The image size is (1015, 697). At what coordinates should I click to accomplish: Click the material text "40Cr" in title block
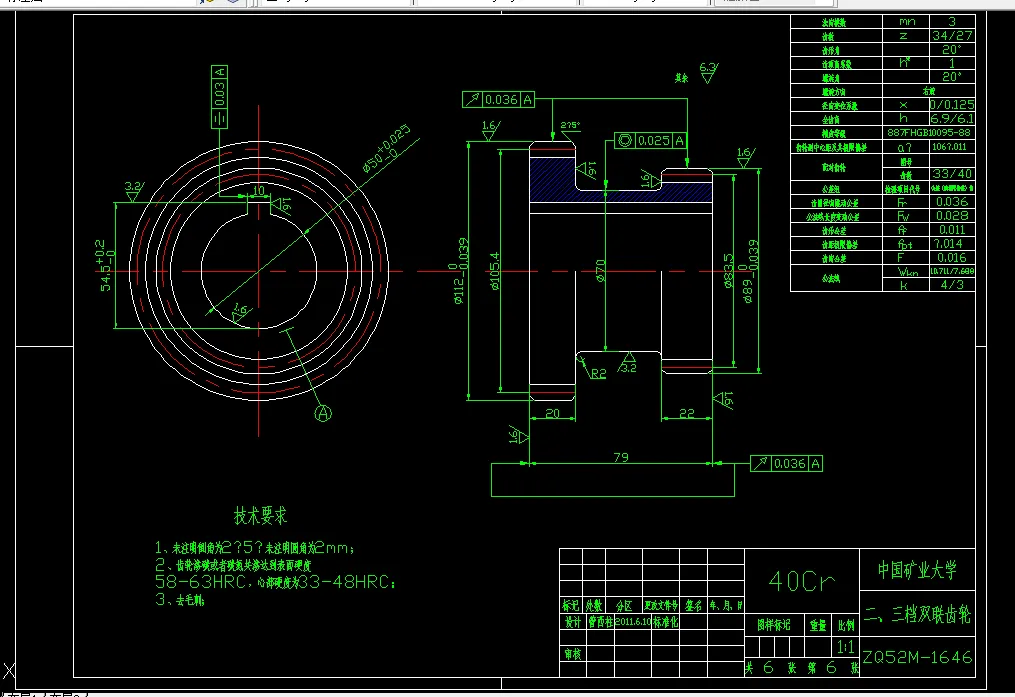click(801, 581)
